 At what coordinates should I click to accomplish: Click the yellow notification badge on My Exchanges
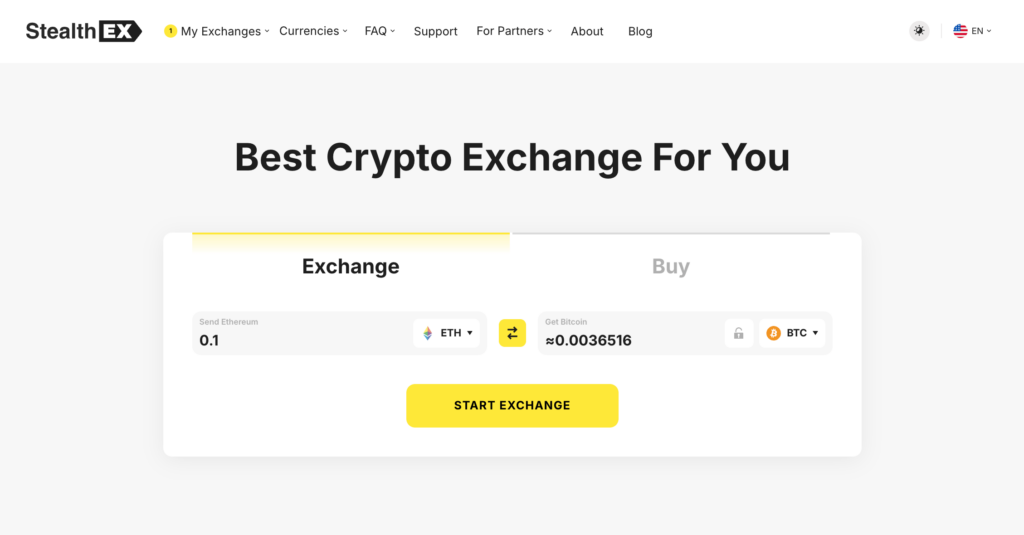click(x=170, y=31)
